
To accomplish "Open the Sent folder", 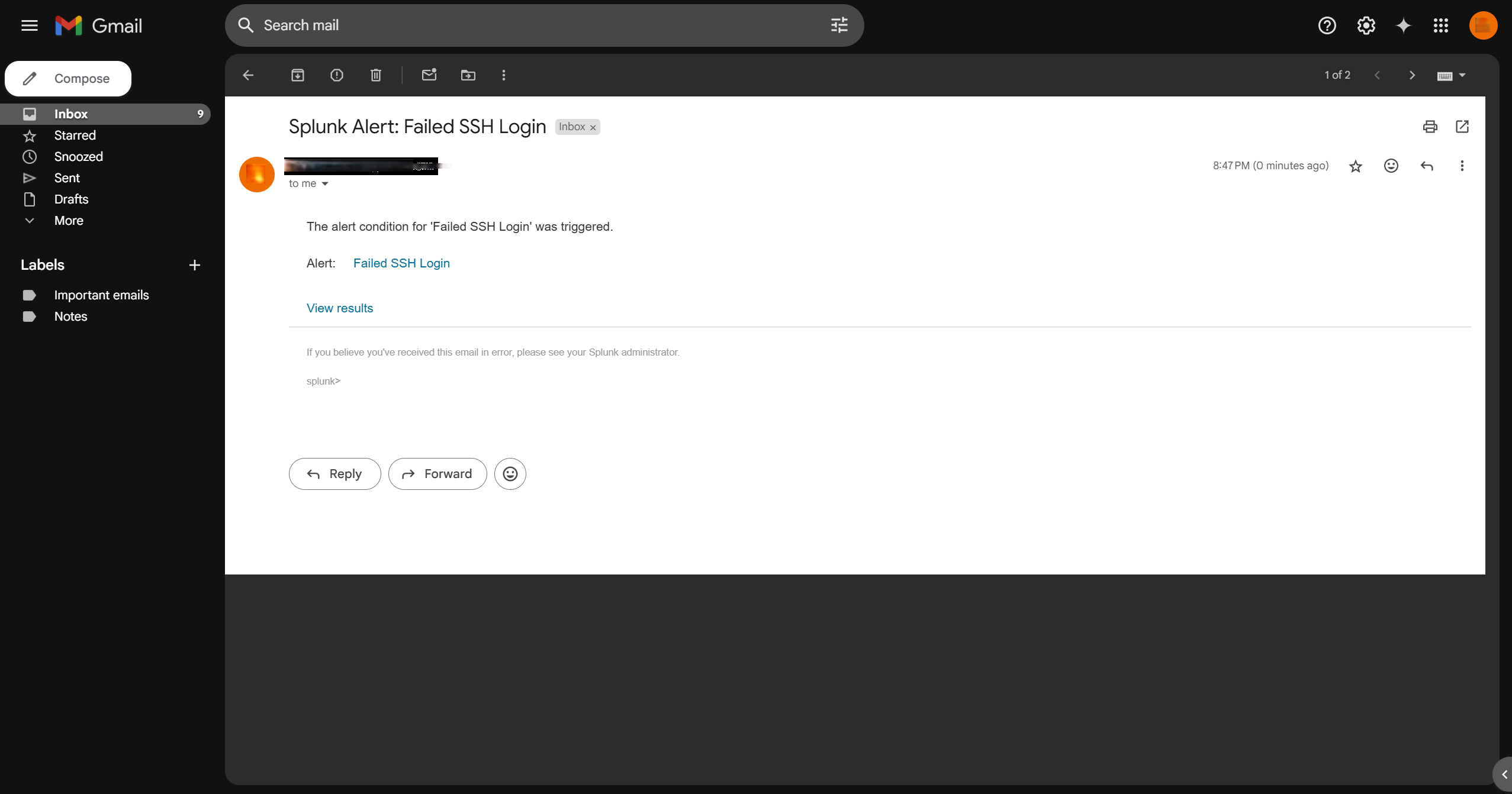I will pos(67,178).
